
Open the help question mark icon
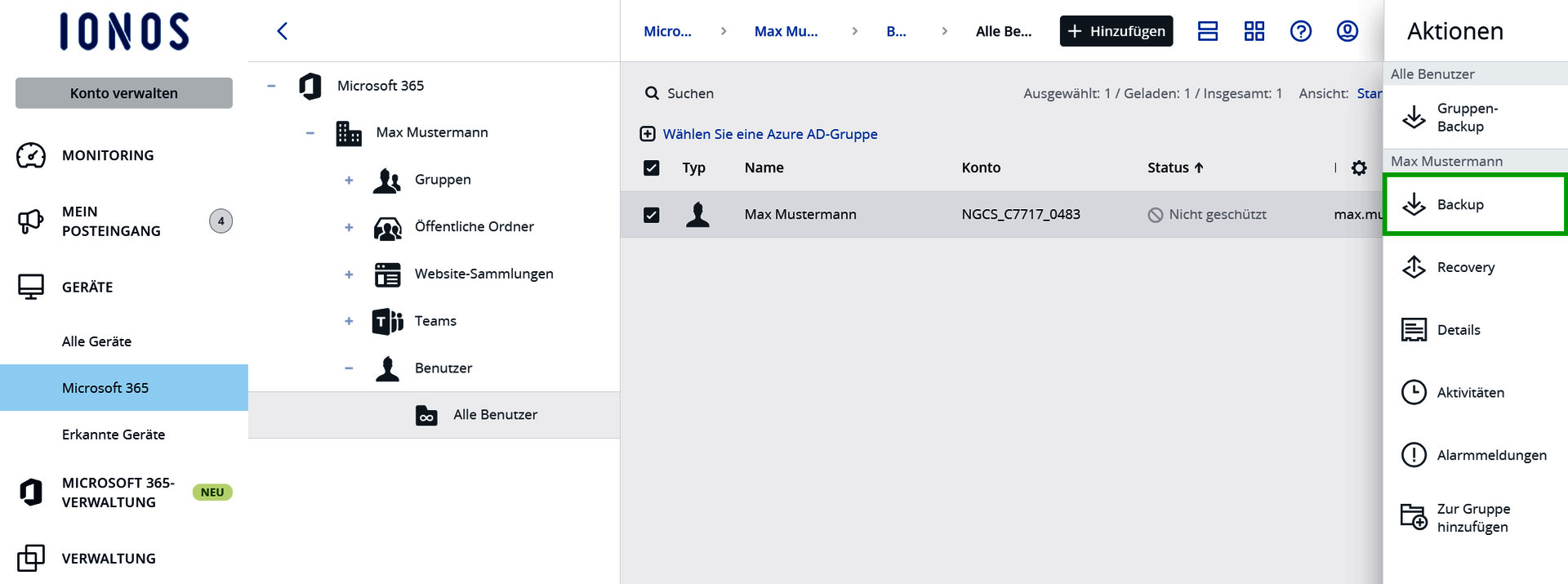point(1301,31)
